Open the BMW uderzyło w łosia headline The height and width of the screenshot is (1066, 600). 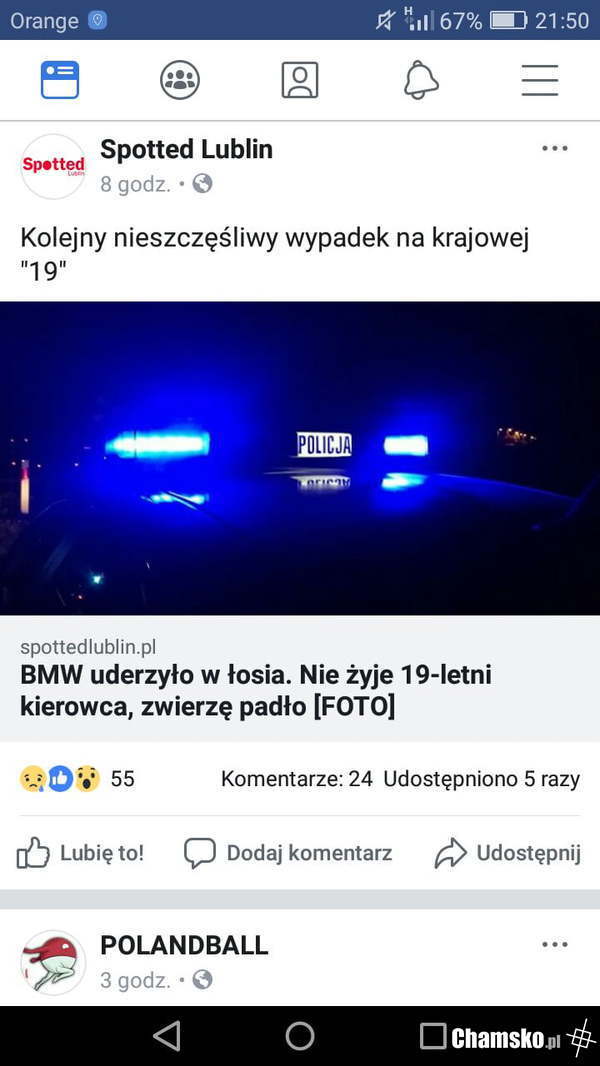tap(255, 691)
